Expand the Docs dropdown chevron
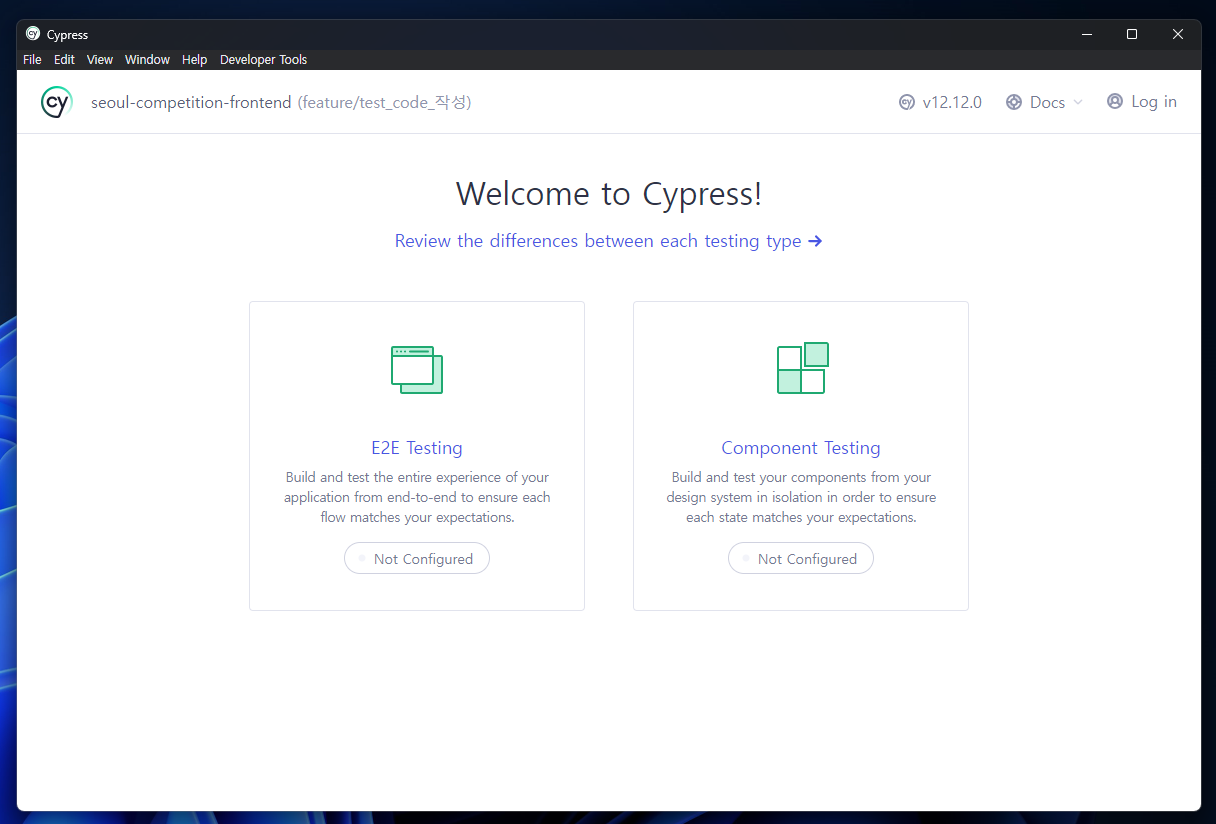1216x824 pixels. pyautogui.click(x=1077, y=102)
